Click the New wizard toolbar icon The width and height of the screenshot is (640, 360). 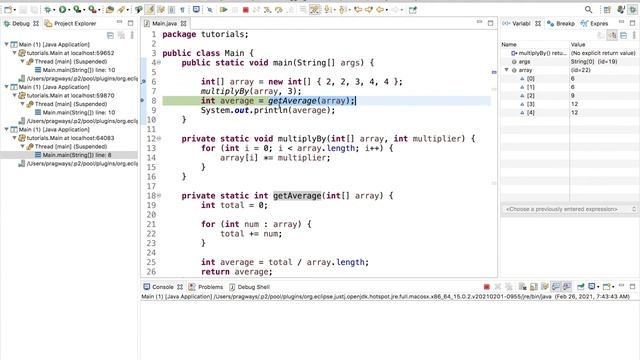8,10
